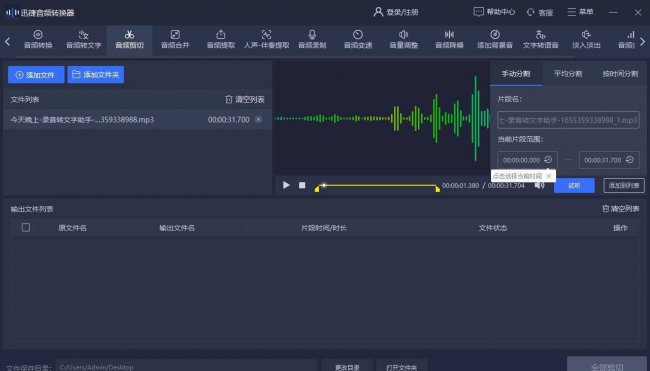Screen dimensions: 650x371
Task: Click the save directory path field
Action: 186,367
